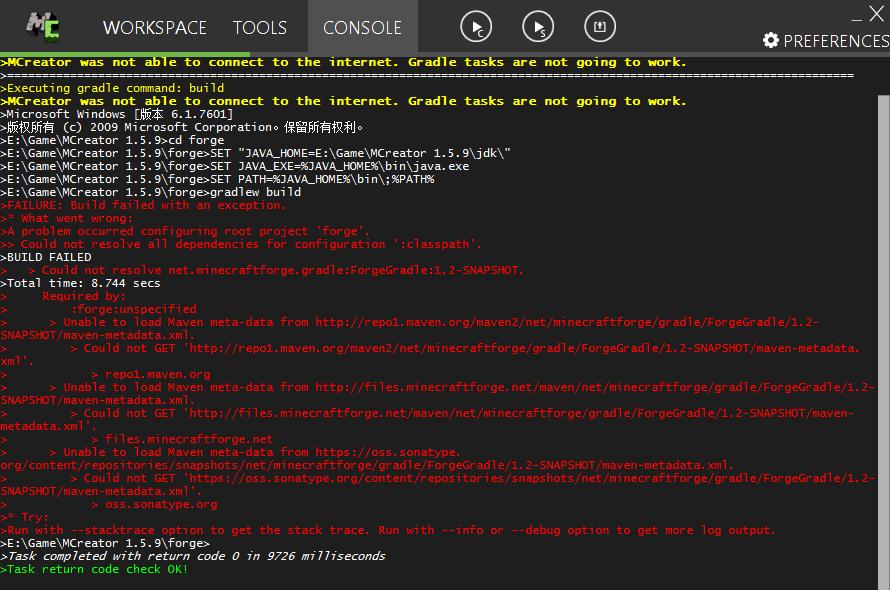Switch to the CONSOLE tab
The height and width of the screenshot is (590, 890).
362,27
